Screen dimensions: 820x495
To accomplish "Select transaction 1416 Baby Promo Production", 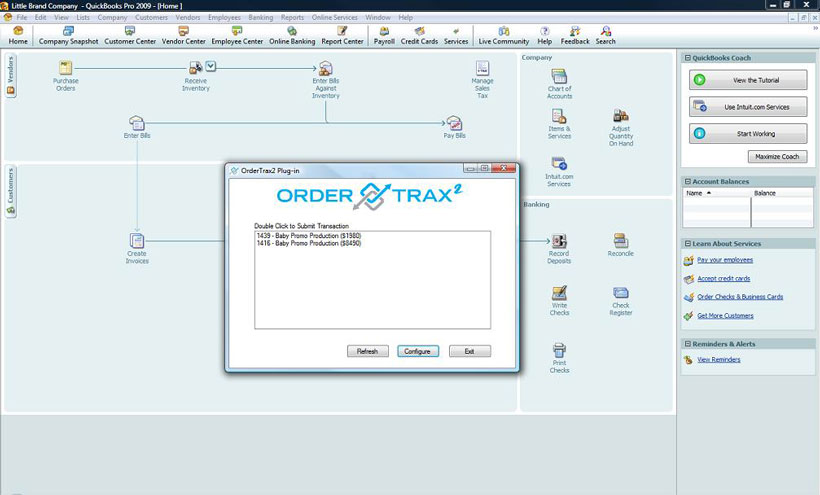I will [x=309, y=243].
